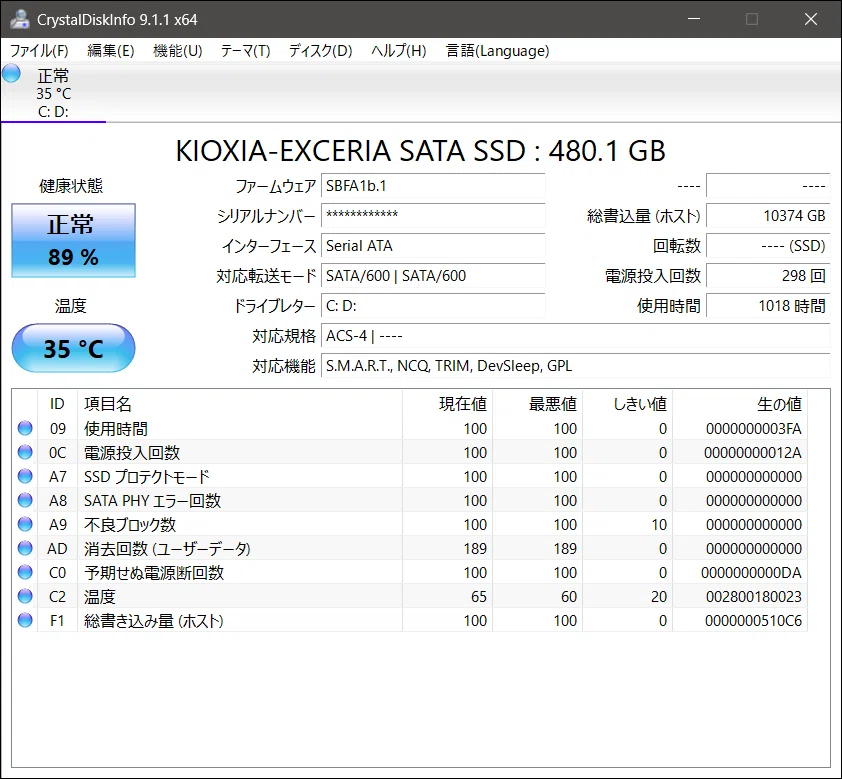The image size is (842, 779).
Task: Click current value 189 in AD row
Action: [x=475, y=549]
